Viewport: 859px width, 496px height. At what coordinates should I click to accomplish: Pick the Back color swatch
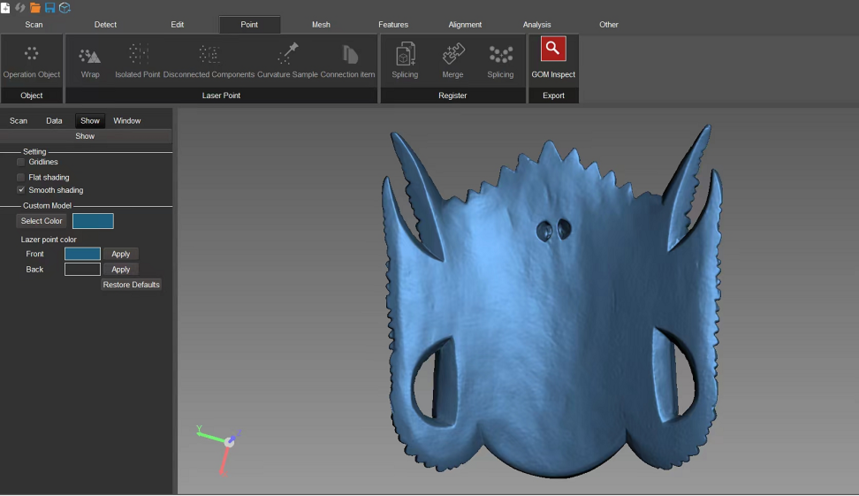pyautogui.click(x=83, y=269)
